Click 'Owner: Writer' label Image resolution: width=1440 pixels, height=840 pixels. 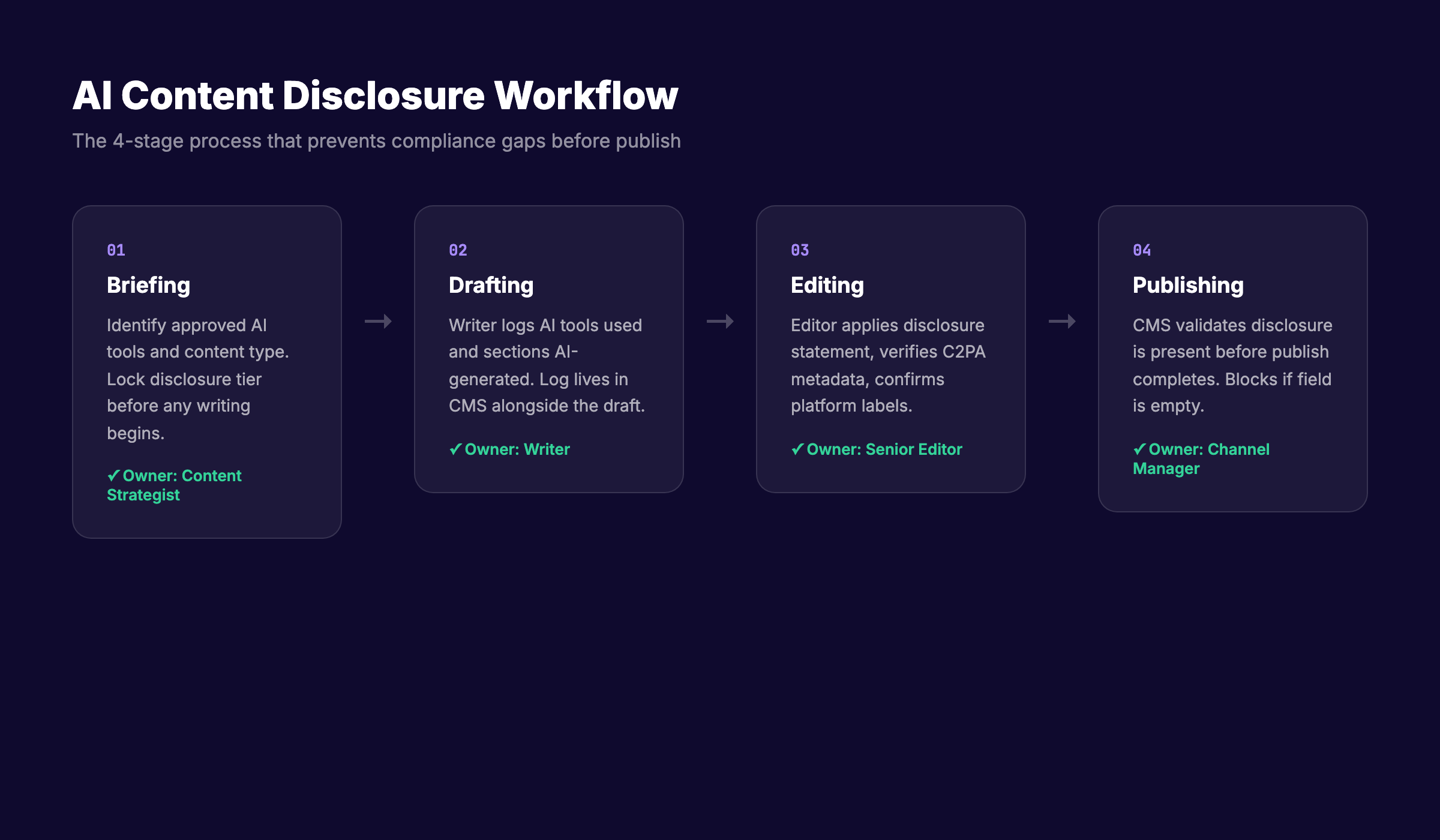tap(517, 449)
